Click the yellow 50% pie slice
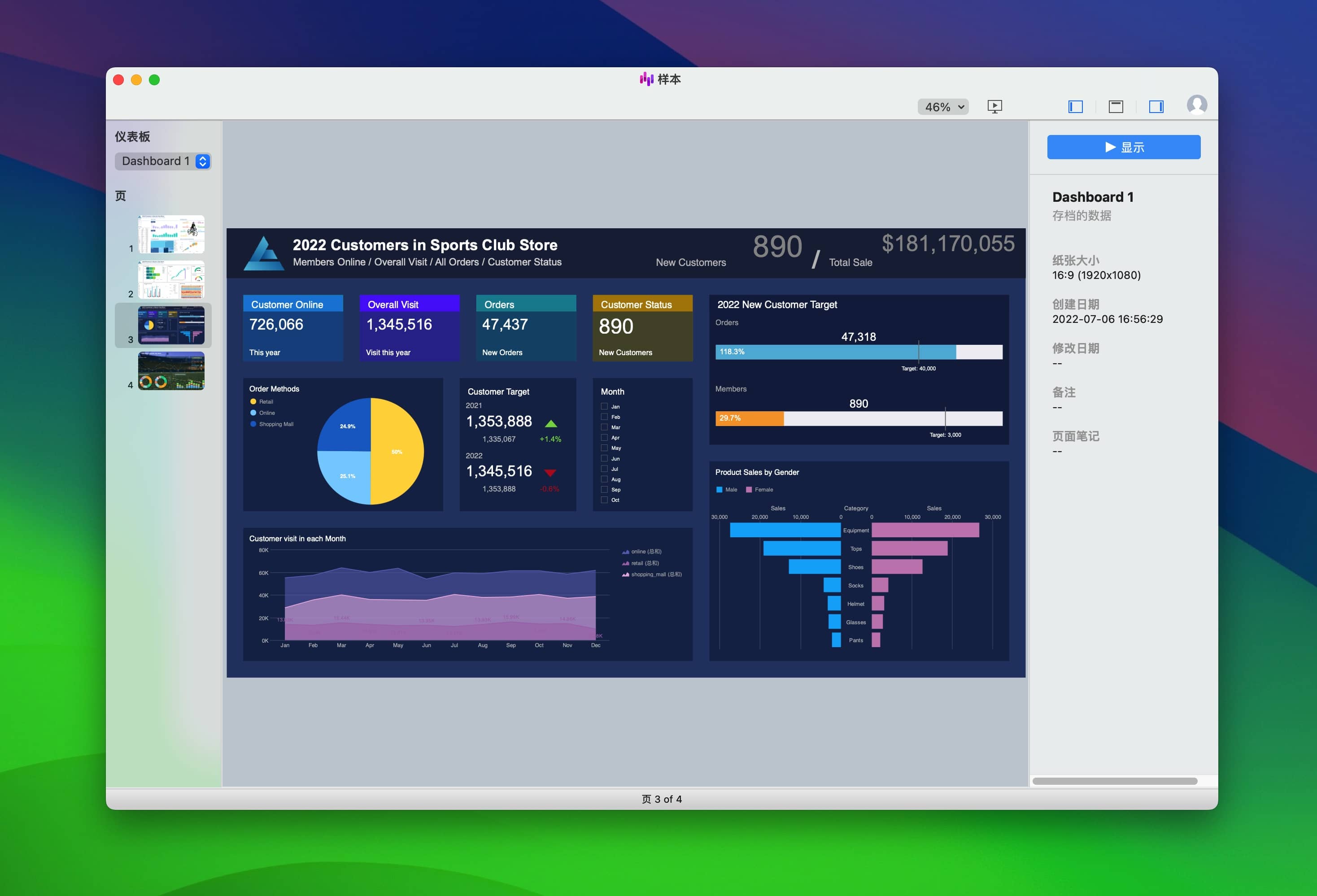 tap(398, 452)
